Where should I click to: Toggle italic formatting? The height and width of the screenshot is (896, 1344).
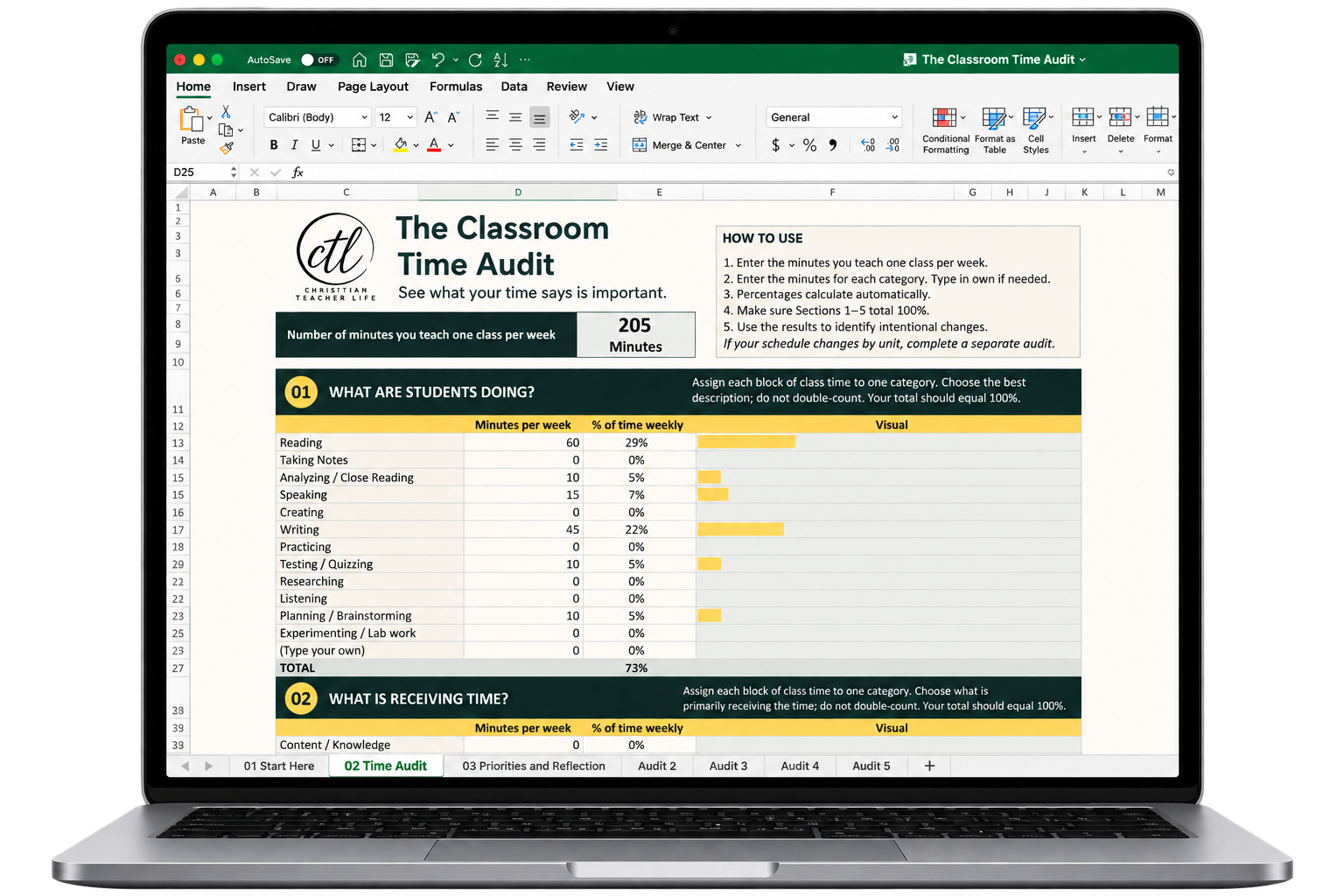[295, 145]
